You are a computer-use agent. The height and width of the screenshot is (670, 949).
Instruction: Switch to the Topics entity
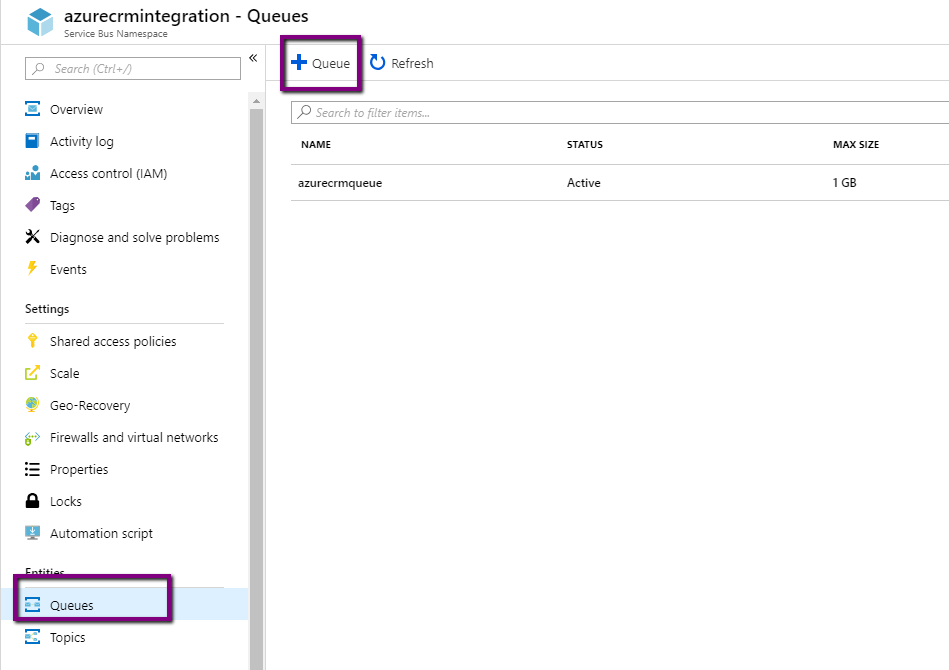coord(67,637)
